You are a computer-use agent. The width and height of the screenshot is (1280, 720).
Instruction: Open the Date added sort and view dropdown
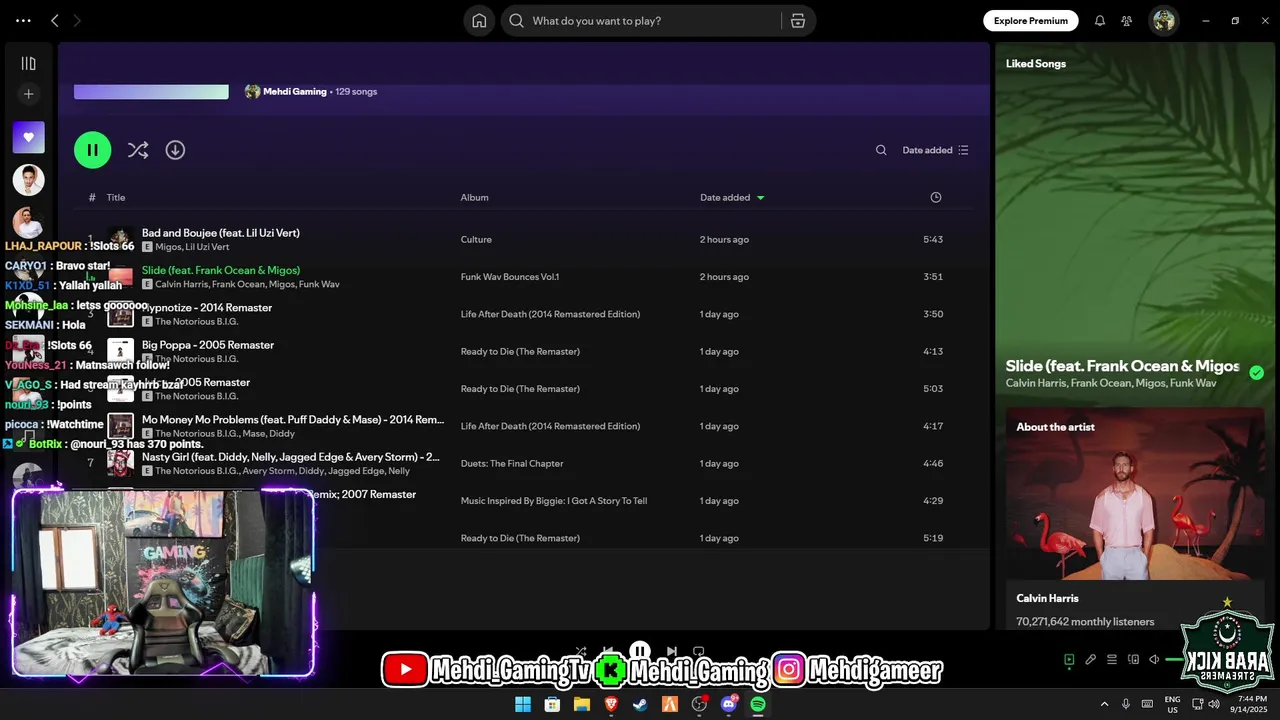936,150
